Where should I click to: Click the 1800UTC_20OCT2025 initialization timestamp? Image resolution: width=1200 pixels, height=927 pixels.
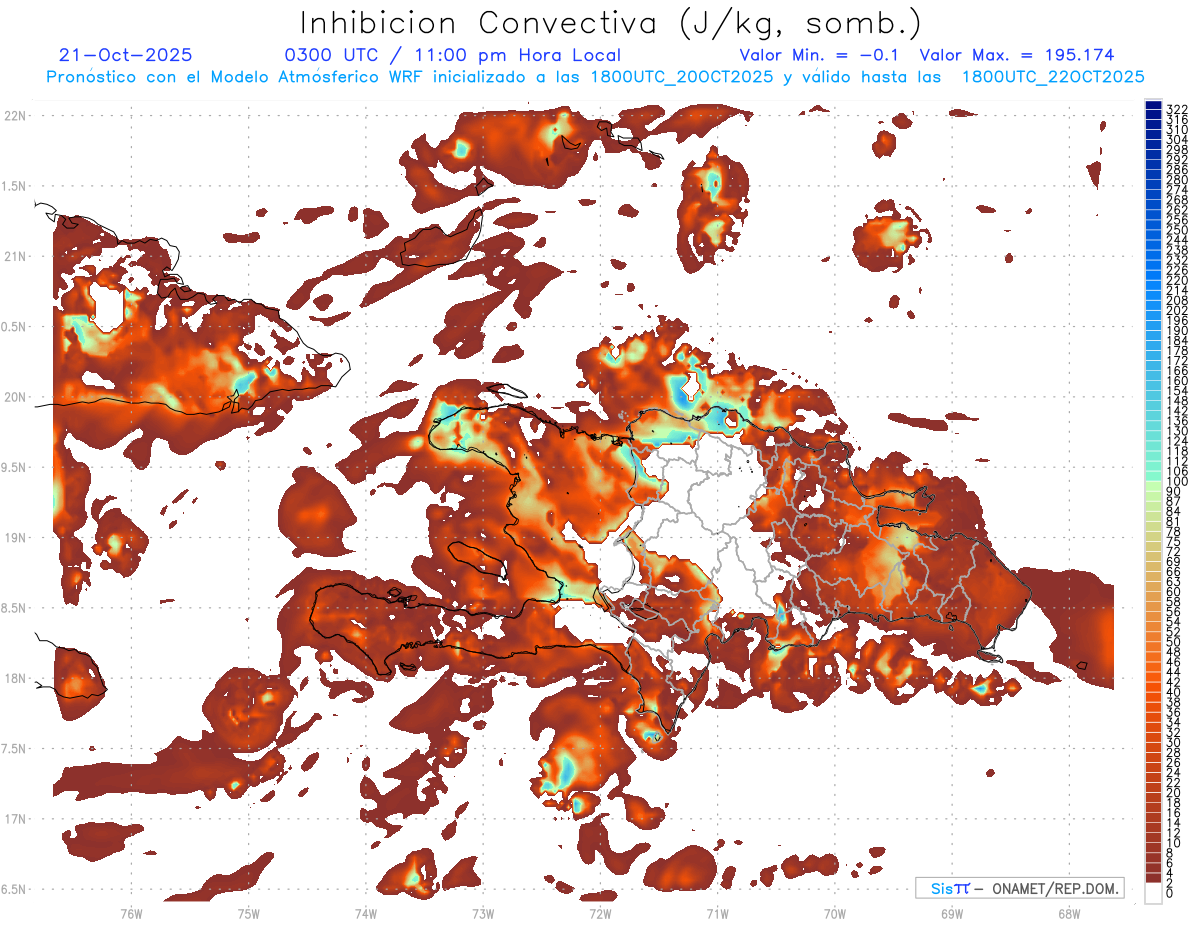click(x=681, y=77)
